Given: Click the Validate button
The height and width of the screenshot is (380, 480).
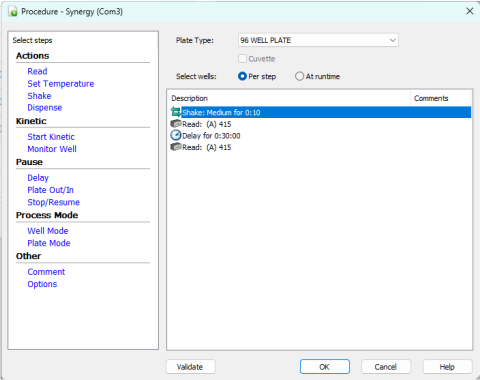Looking at the screenshot, I should click(191, 367).
